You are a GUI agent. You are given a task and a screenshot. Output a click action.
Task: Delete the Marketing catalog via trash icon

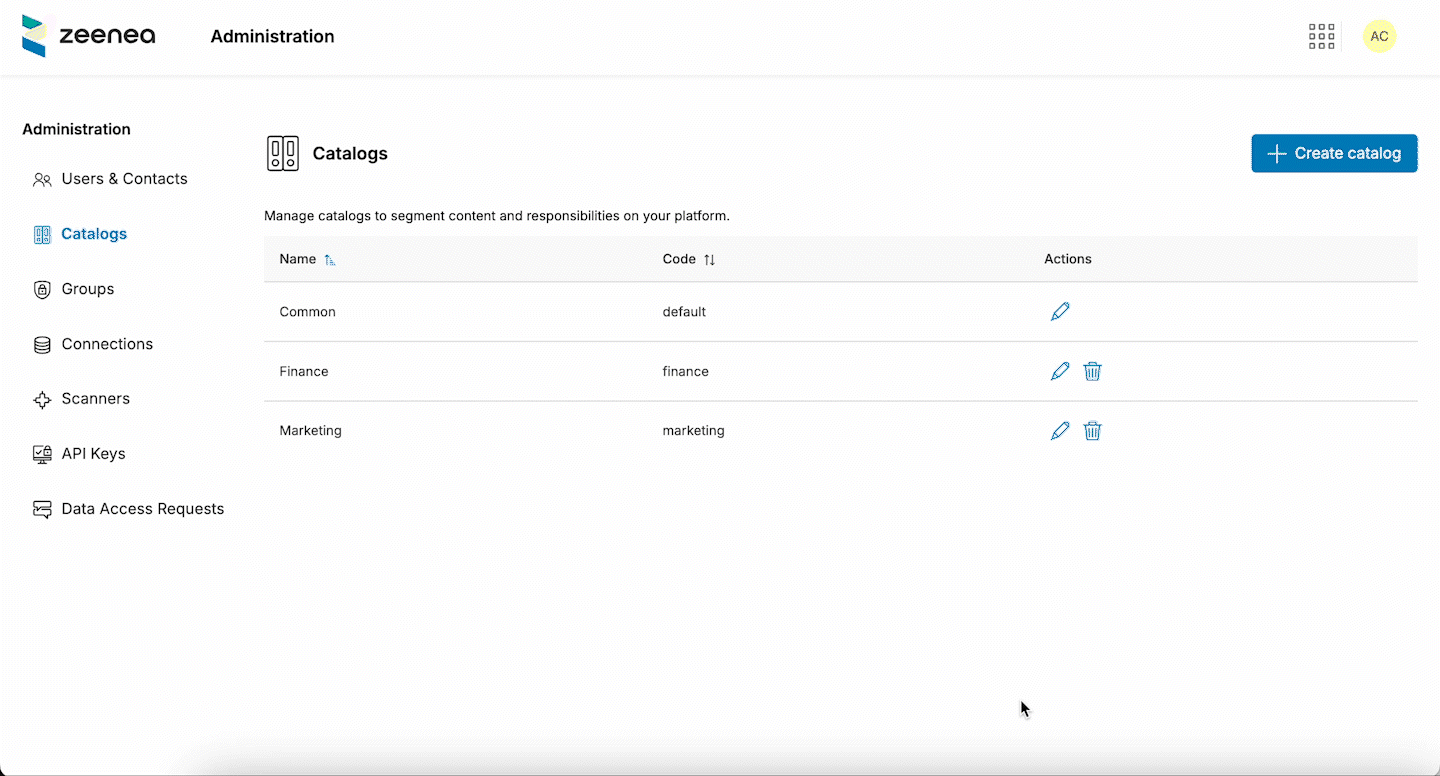click(1092, 430)
